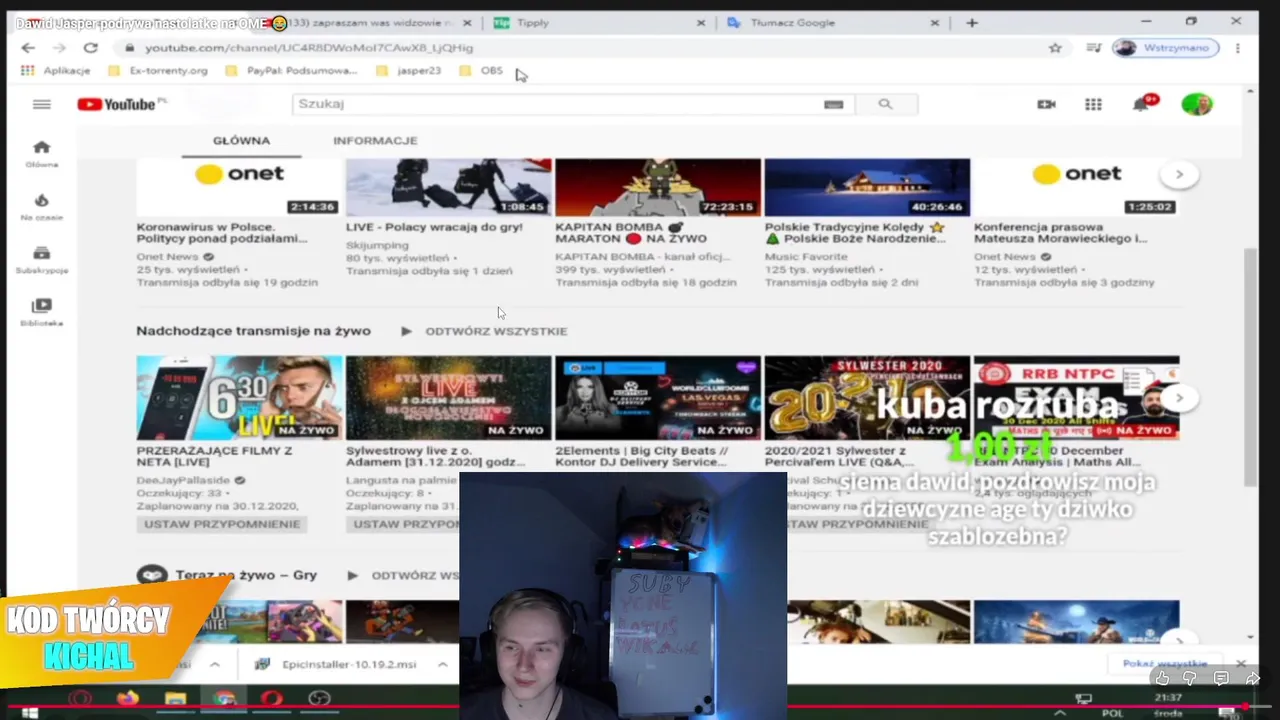Open Teraz na żywo – Gry heading
This screenshot has width=1280, height=720.
pos(246,575)
